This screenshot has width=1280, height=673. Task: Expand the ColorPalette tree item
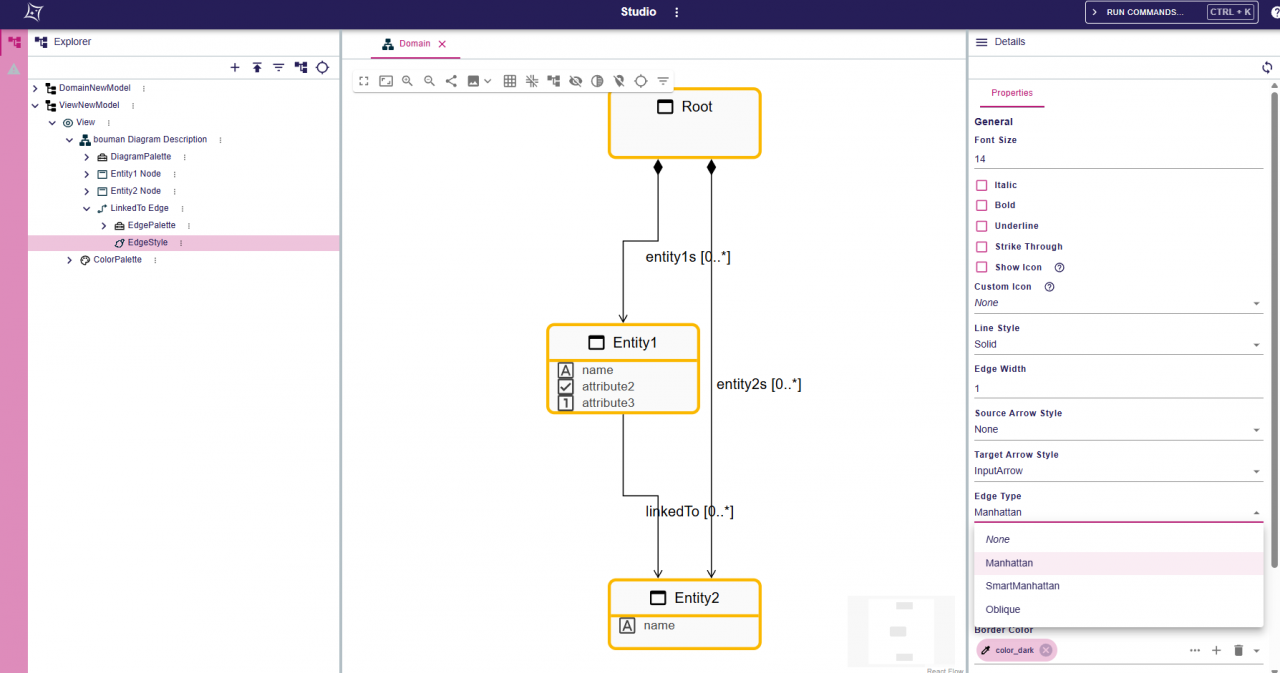[69, 260]
